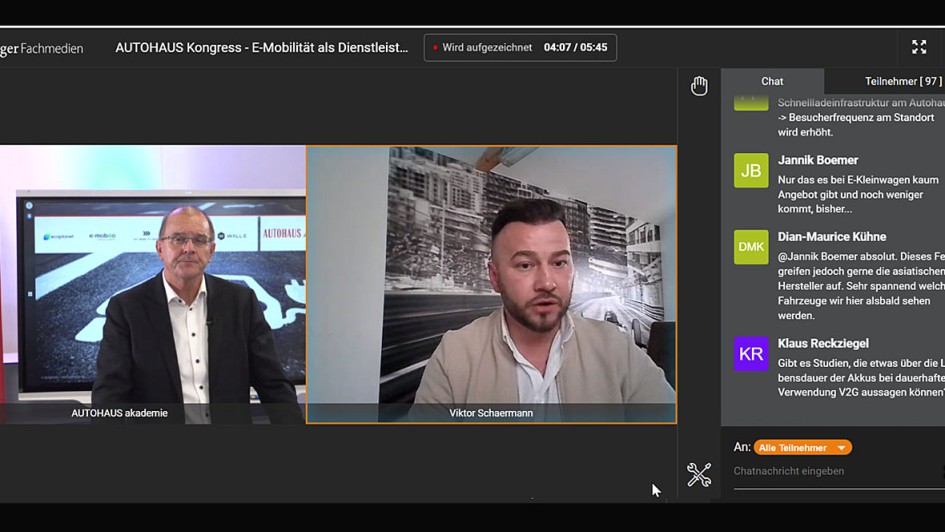Click the 04:07 / 05:45 time display
Screen dimensions: 945x532
[x=575, y=48]
